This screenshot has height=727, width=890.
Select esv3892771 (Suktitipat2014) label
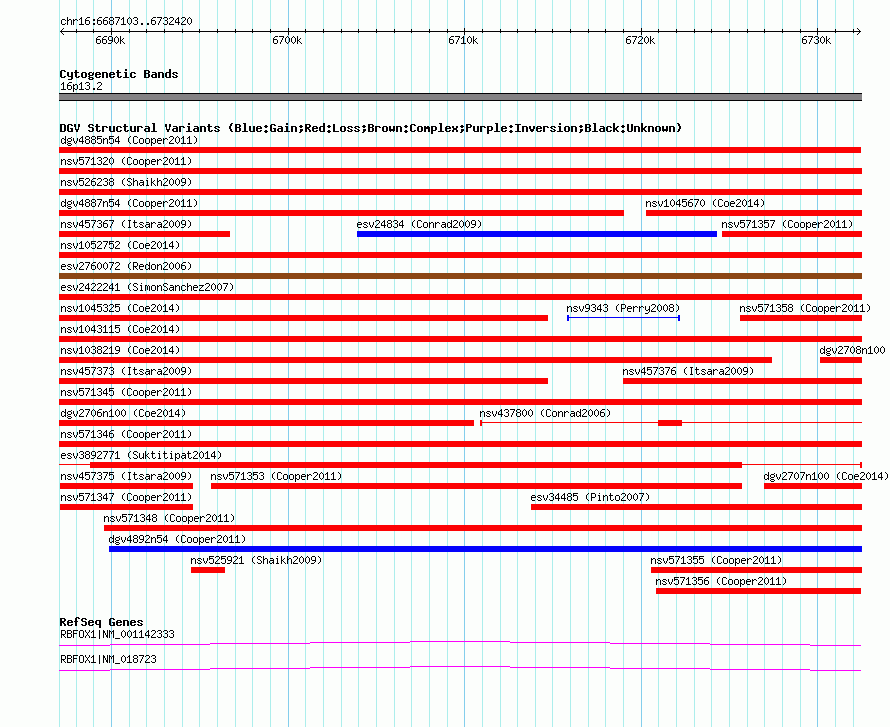click(x=141, y=455)
